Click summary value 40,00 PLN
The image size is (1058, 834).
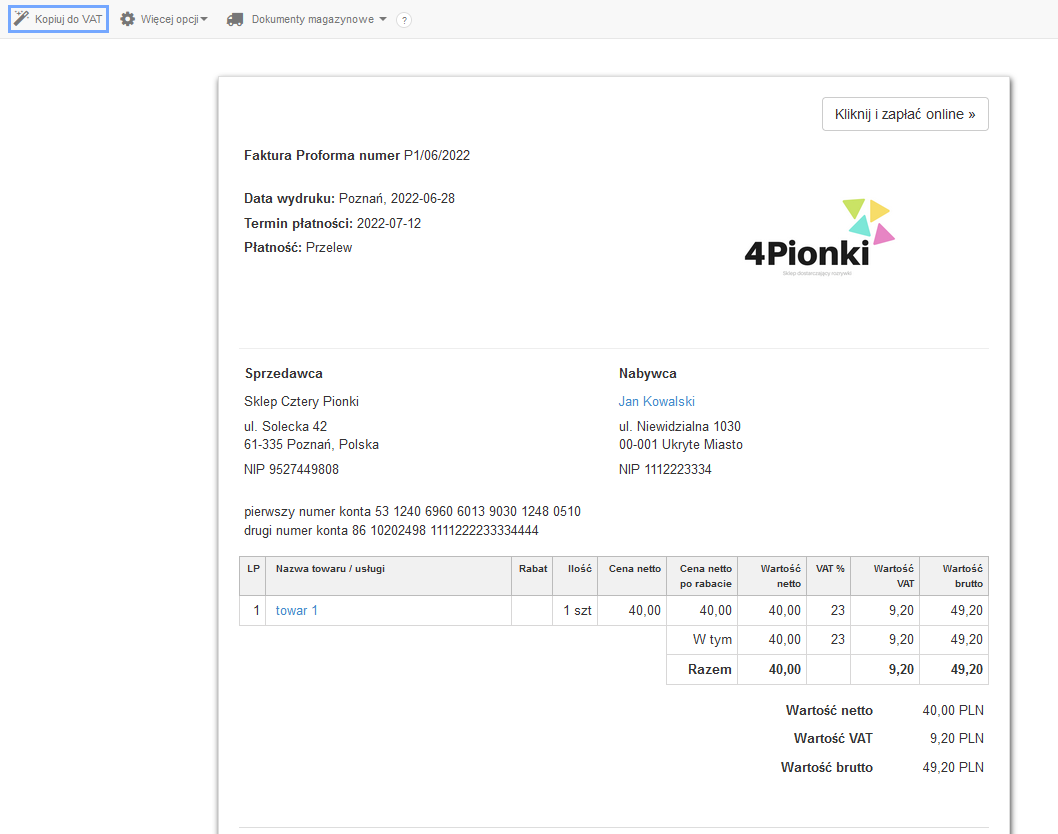953,711
